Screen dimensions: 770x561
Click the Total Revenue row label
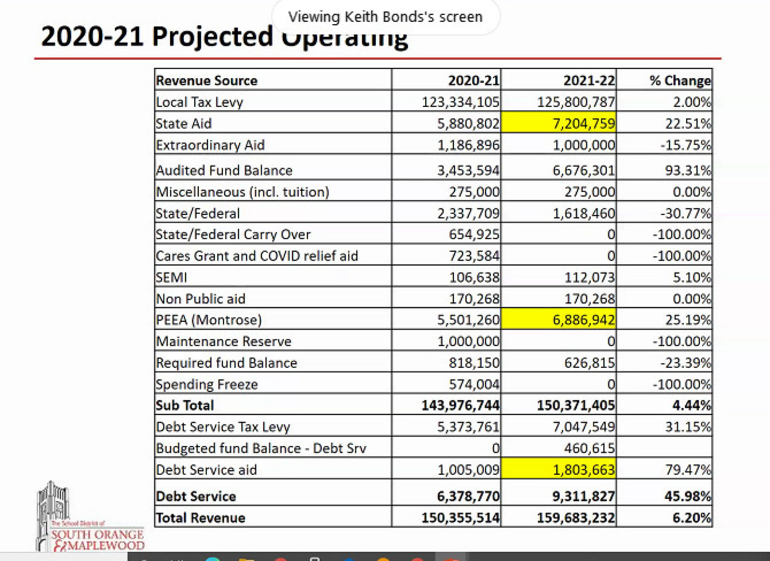pyautogui.click(x=200, y=518)
